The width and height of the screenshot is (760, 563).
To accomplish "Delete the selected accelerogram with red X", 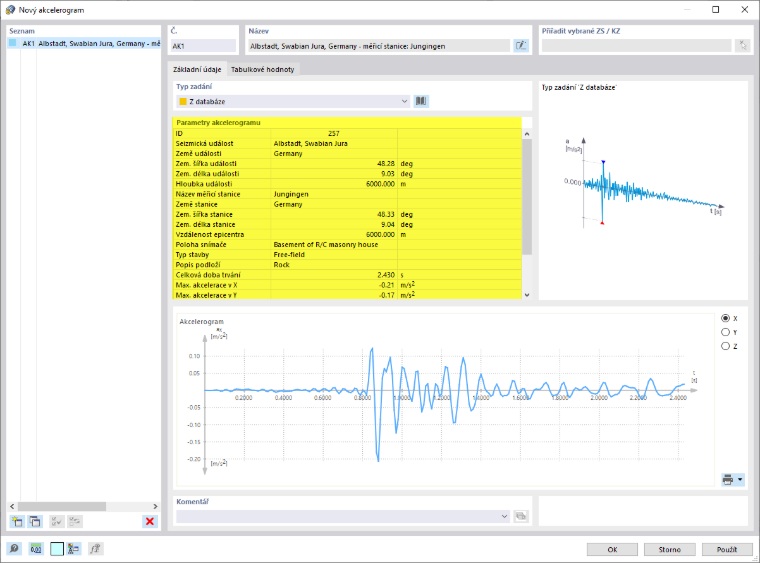I will point(150,521).
